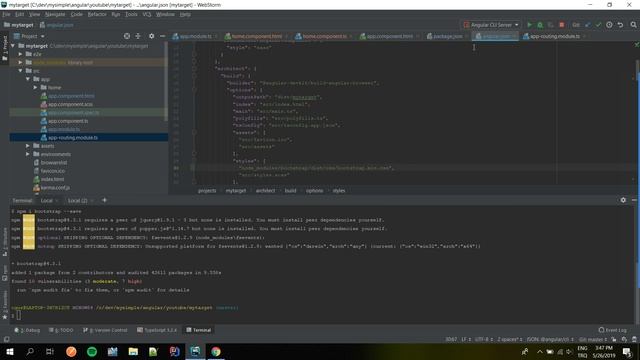The height and width of the screenshot is (360, 640).
Task: Open File Explorer from the taskbar
Action: pyautogui.click(x=133, y=351)
